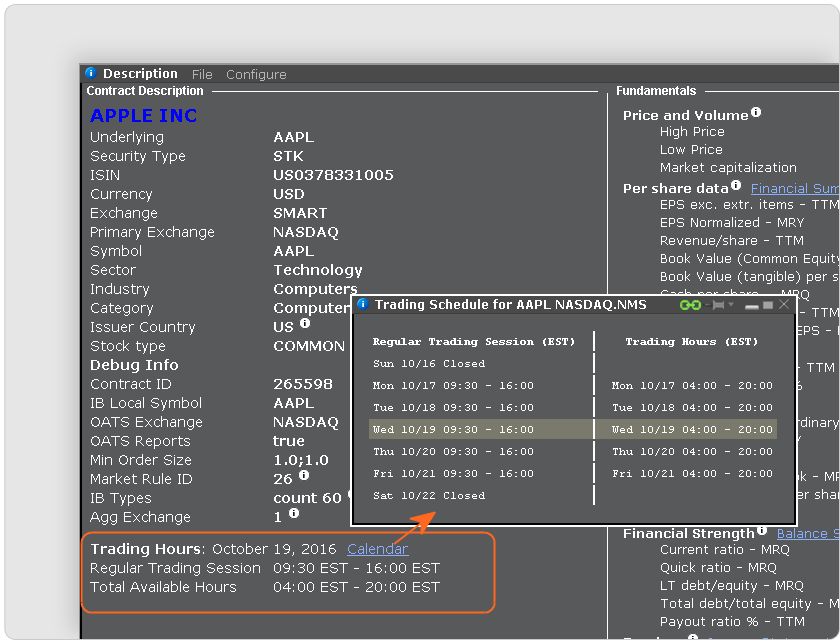Click the Low Price fundamentals row
Image resolution: width=840 pixels, height=640 pixels.
click(x=691, y=149)
